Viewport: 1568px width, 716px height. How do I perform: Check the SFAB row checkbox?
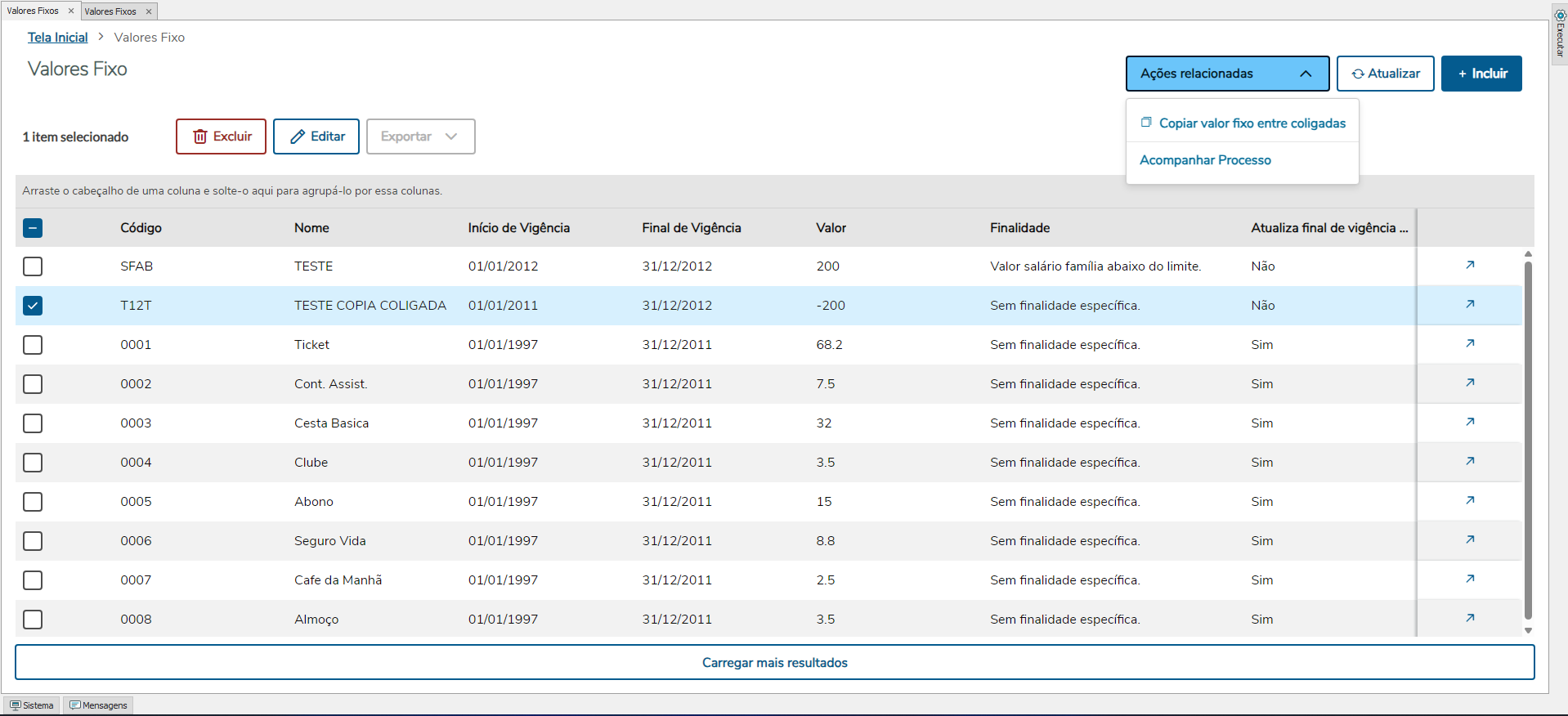point(33,266)
